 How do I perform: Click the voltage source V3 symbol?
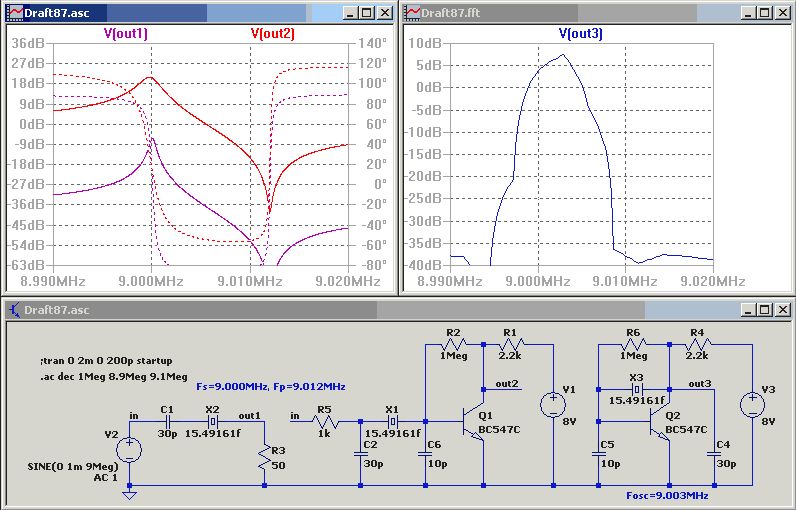[752, 404]
